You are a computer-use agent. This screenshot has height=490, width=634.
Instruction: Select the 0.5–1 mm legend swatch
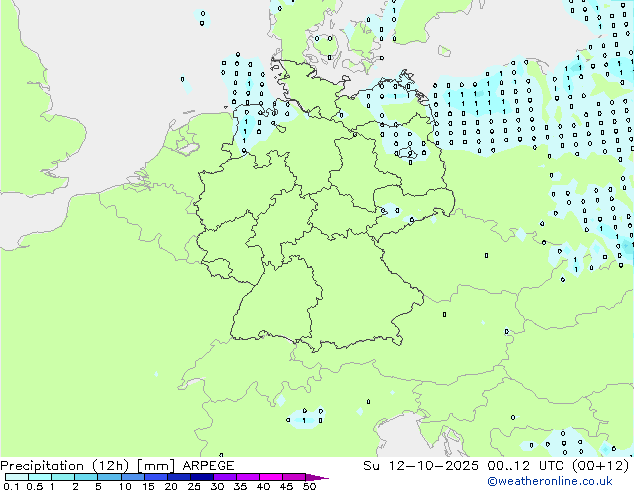tap(40, 477)
